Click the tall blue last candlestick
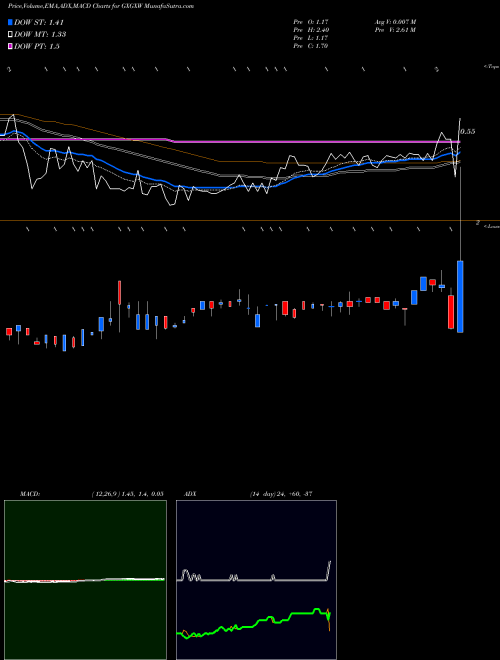This screenshot has width=500, height=660. pyautogui.click(x=460, y=296)
